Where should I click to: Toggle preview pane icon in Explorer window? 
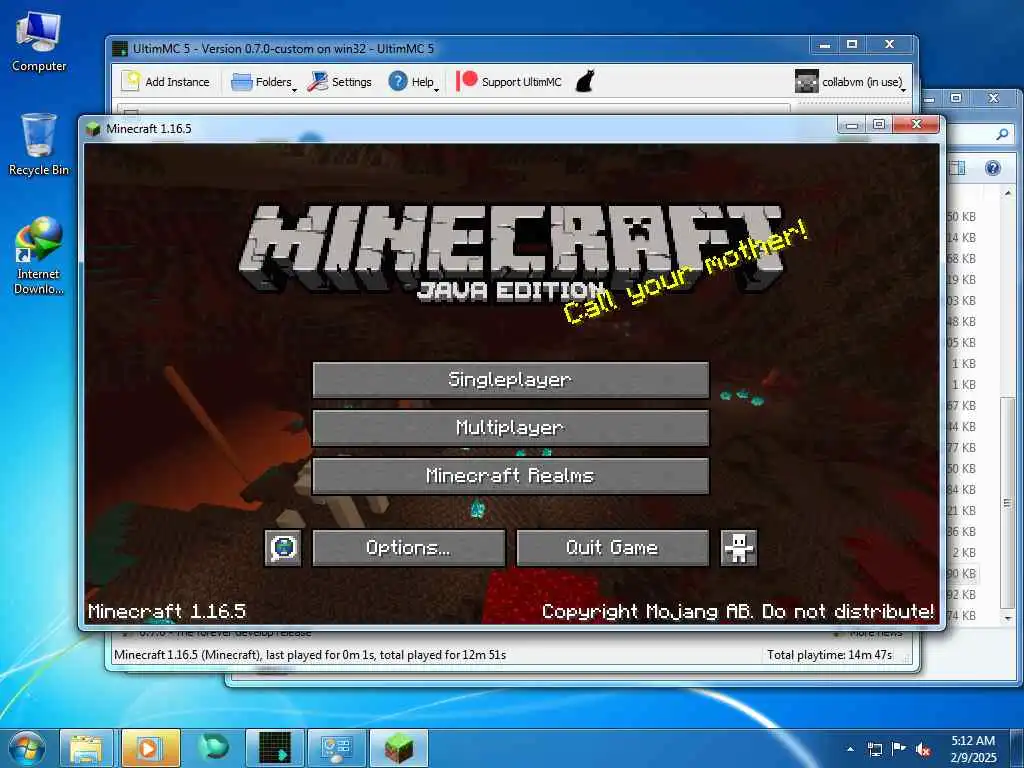pos(957,168)
